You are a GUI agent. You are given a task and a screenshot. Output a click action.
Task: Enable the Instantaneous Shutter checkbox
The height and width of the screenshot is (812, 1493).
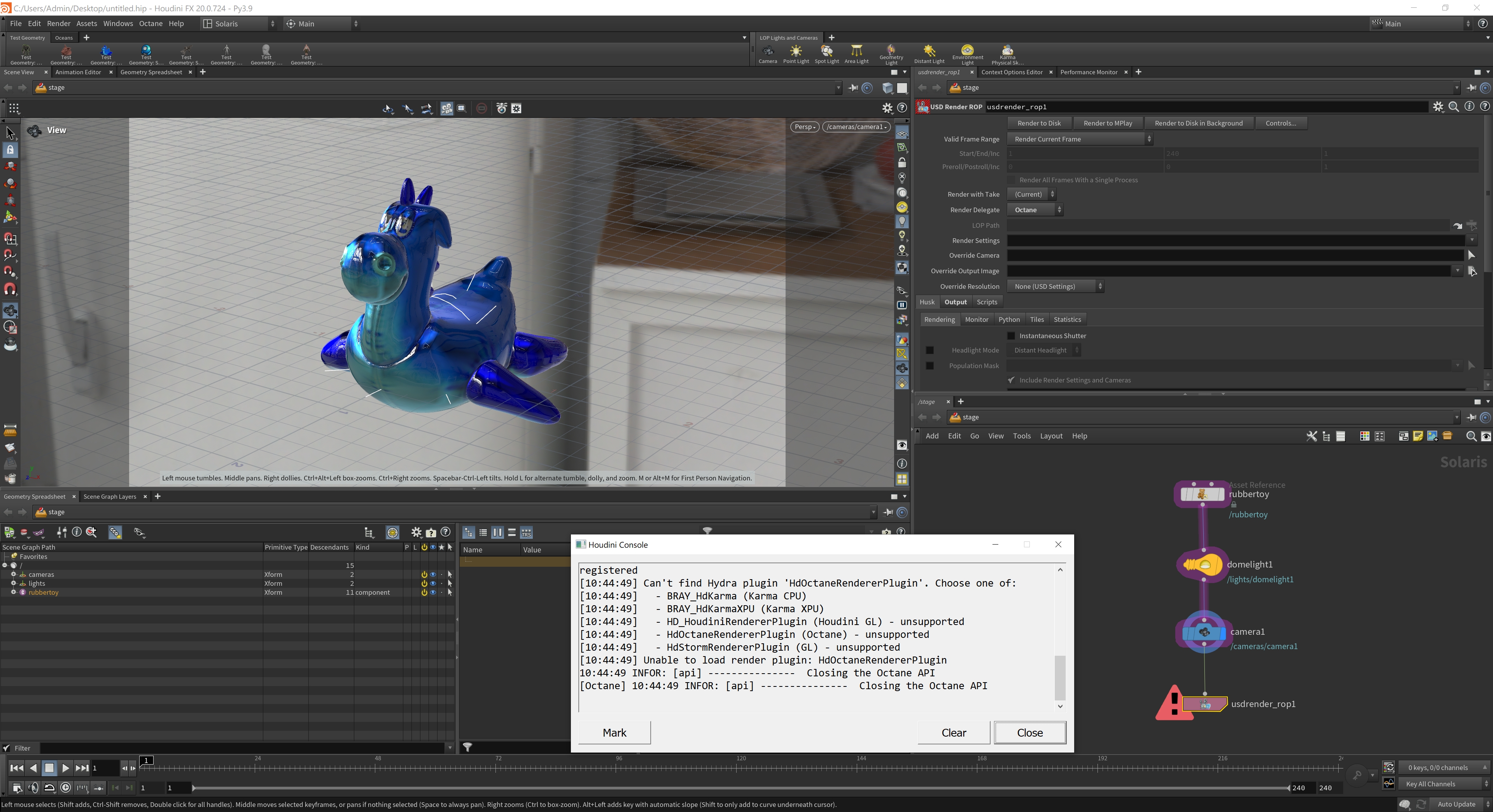point(1012,336)
